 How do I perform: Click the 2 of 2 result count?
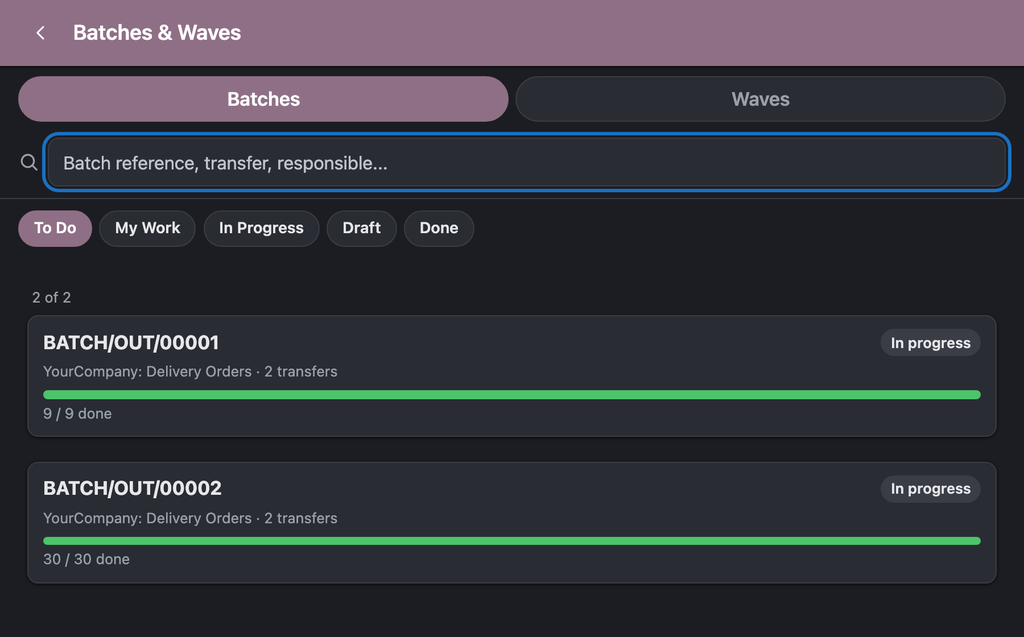tap(52, 297)
